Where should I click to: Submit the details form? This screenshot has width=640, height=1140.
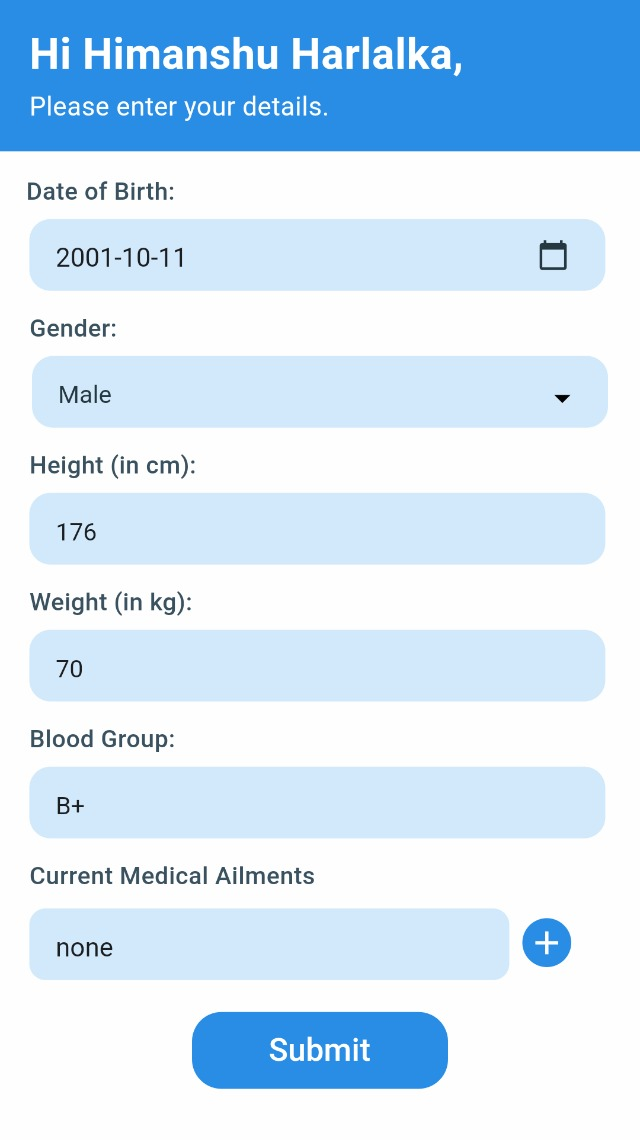coord(320,1050)
